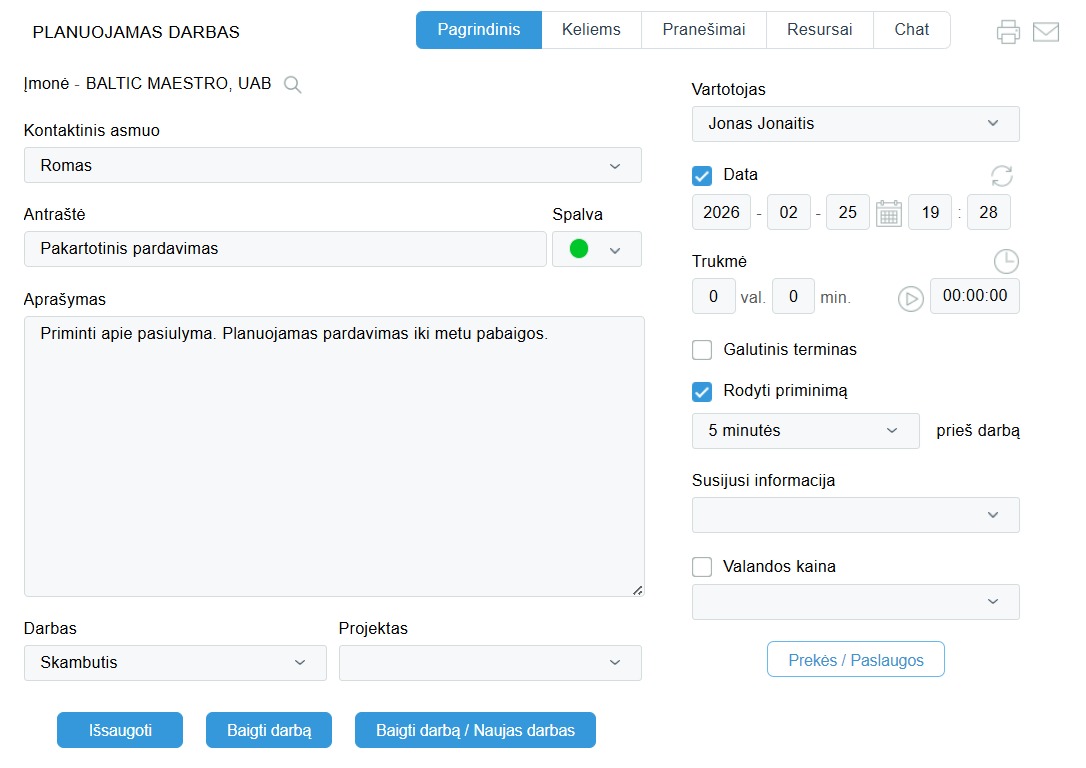Click the year field 2026

pos(721,213)
